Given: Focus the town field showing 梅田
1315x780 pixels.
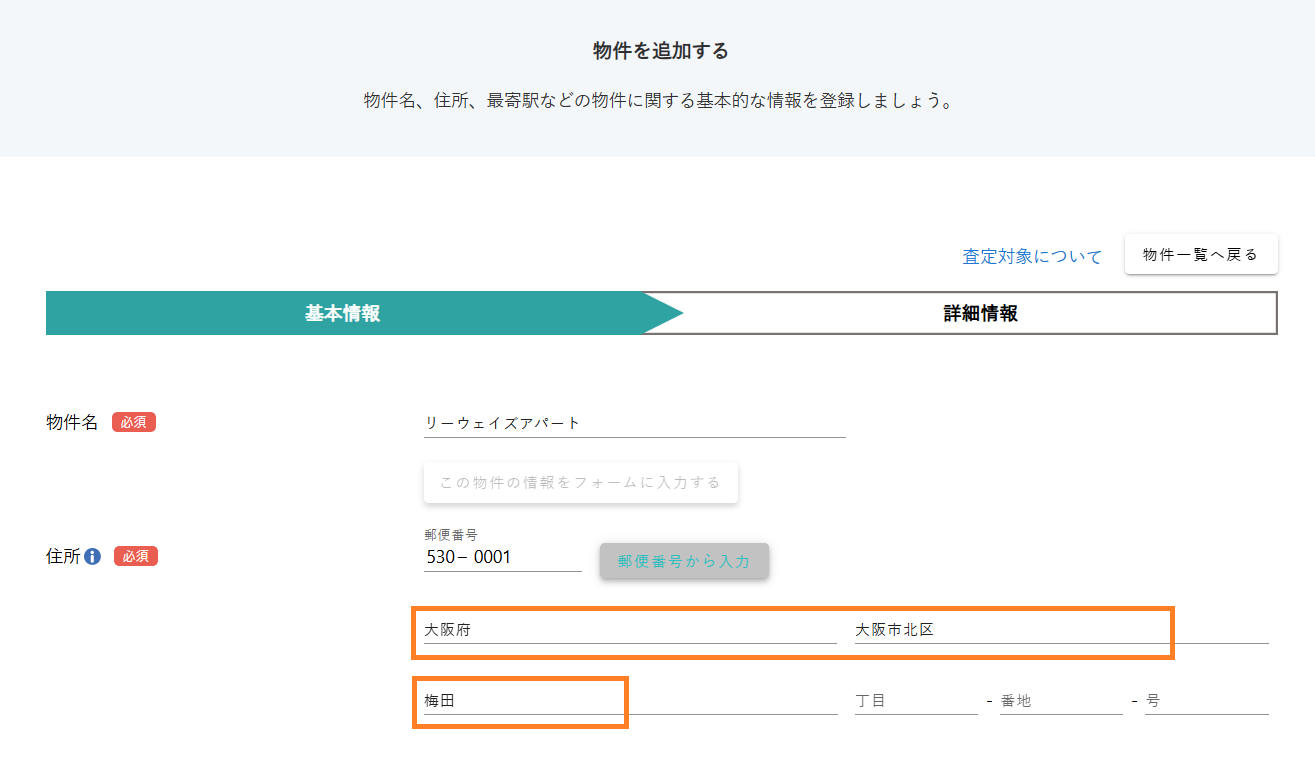Looking at the screenshot, I should click(x=629, y=701).
